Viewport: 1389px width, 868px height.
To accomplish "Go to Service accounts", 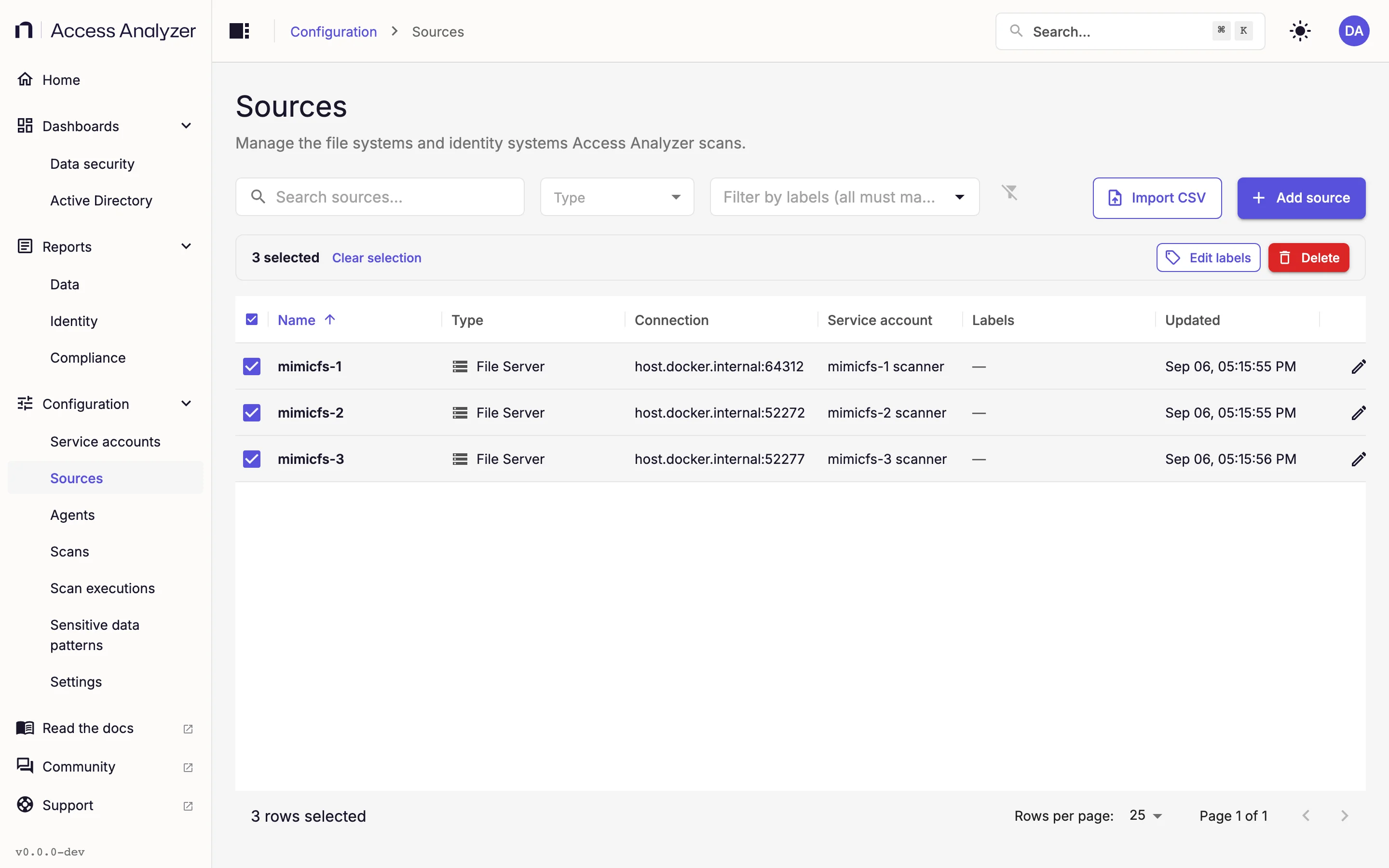I will pos(105,441).
